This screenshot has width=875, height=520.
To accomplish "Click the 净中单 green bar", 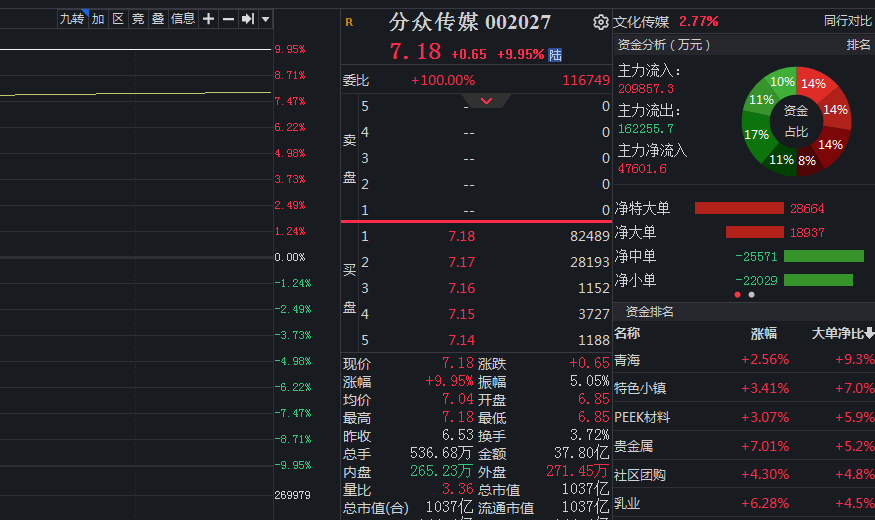I will [824, 256].
